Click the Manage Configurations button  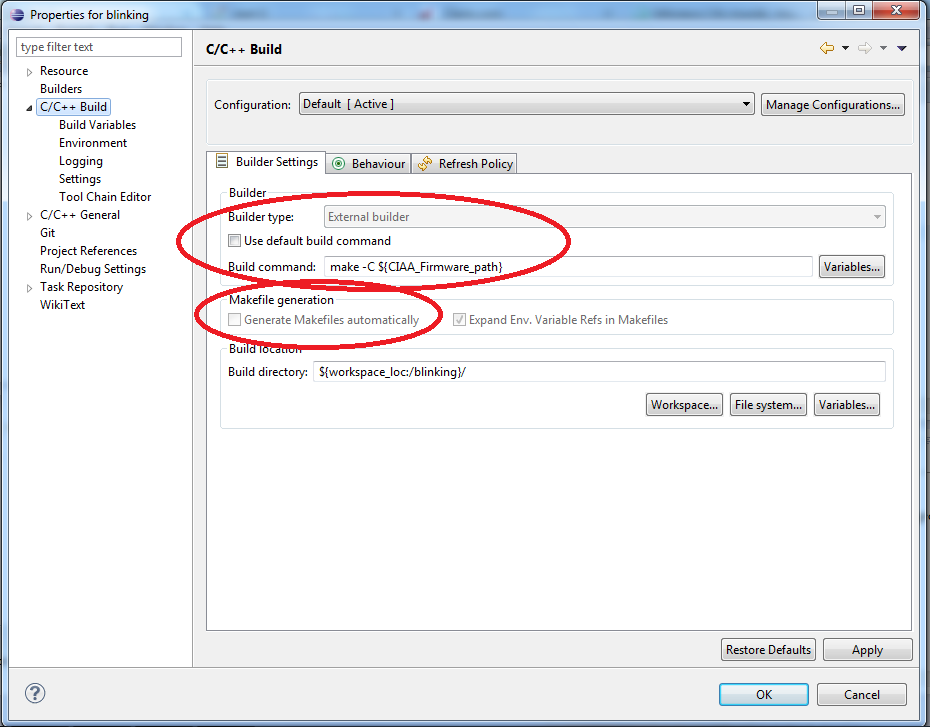coord(833,105)
